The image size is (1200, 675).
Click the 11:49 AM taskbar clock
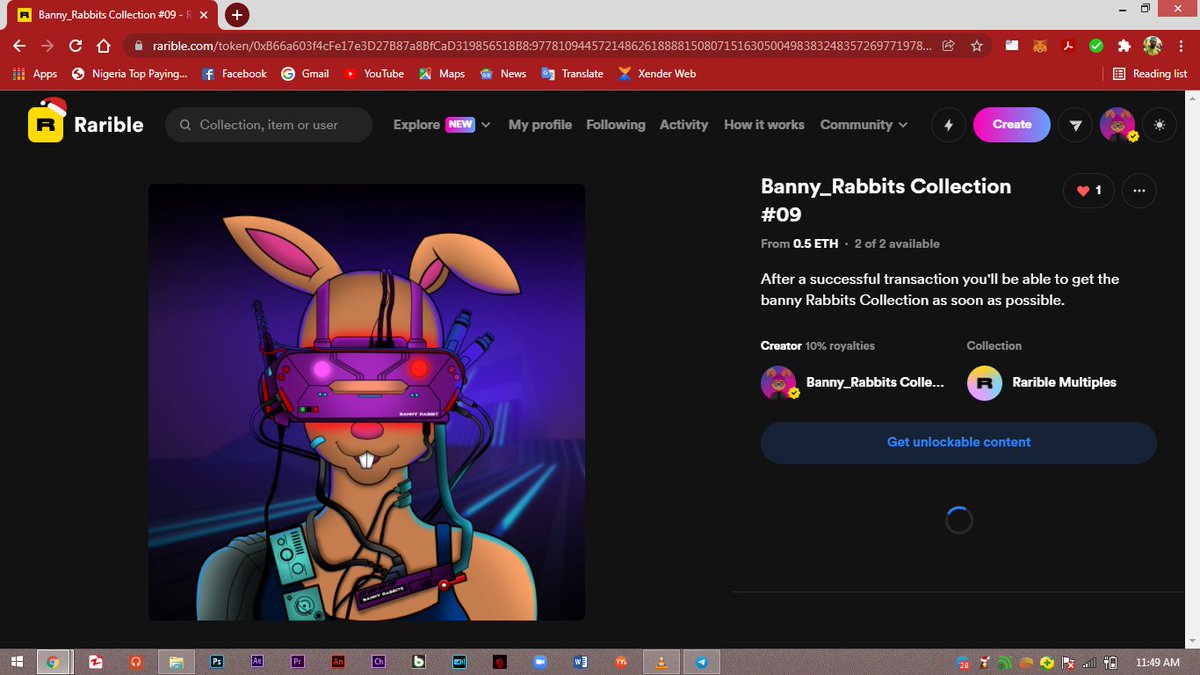point(1160,662)
